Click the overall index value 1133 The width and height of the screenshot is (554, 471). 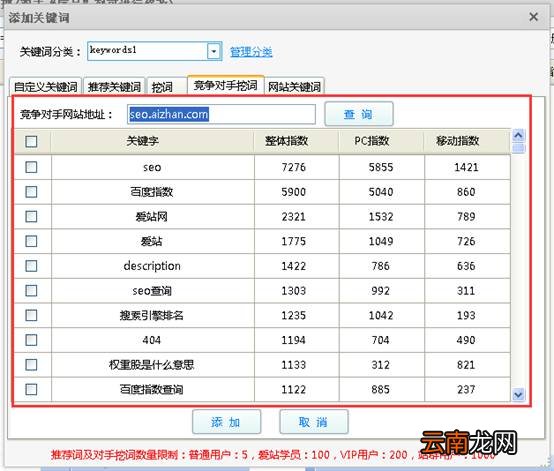(x=294, y=364)
